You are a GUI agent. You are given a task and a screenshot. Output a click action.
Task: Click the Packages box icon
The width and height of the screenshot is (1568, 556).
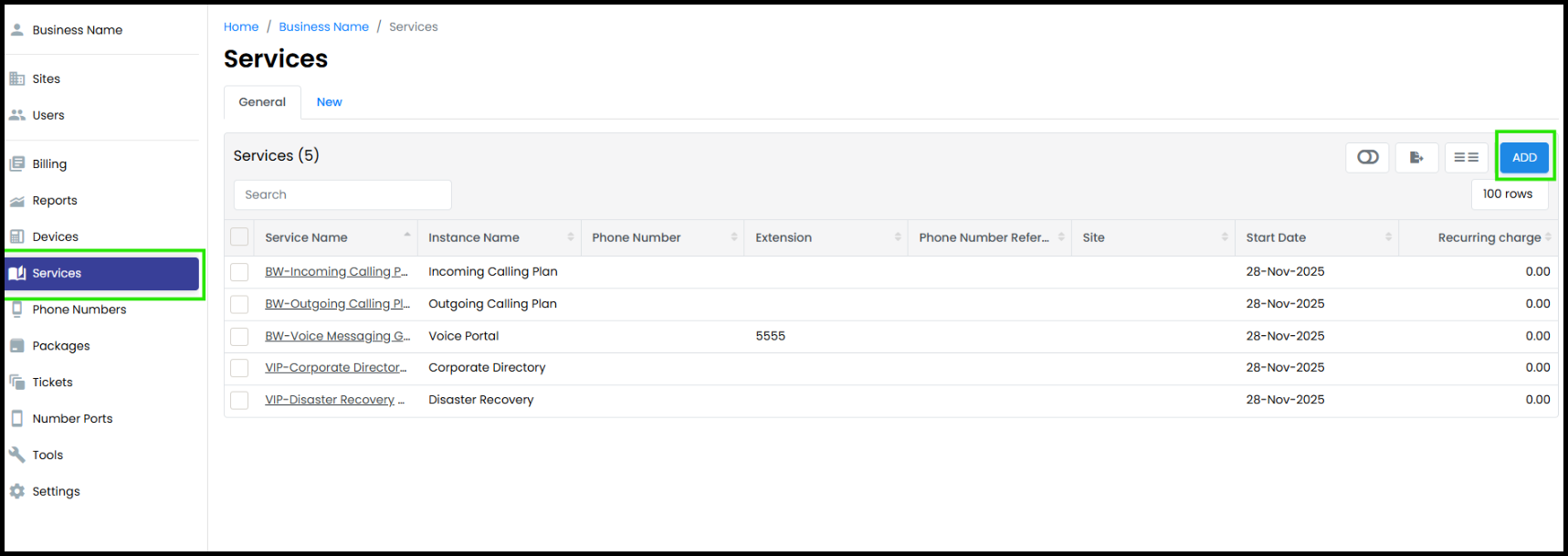pos(16,346)
